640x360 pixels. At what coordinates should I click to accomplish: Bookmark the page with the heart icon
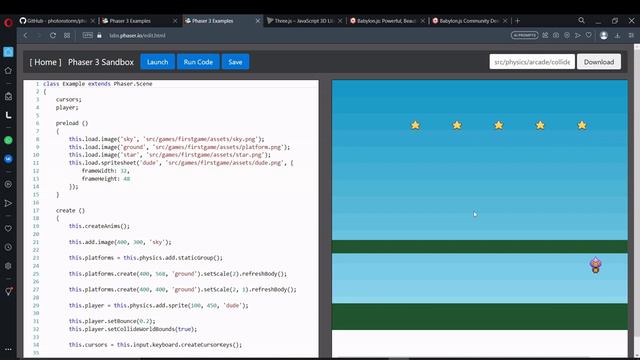point(589,36)
